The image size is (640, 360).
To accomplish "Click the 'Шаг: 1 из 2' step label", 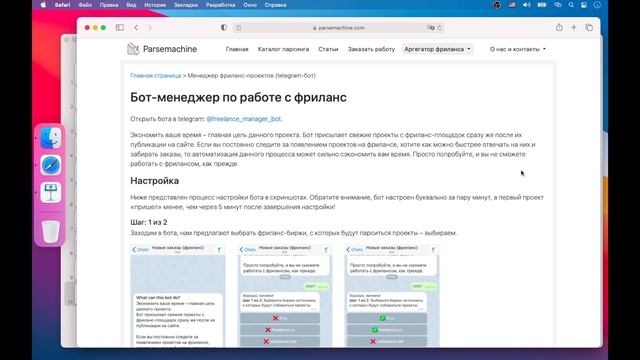I will coord(149,222).
